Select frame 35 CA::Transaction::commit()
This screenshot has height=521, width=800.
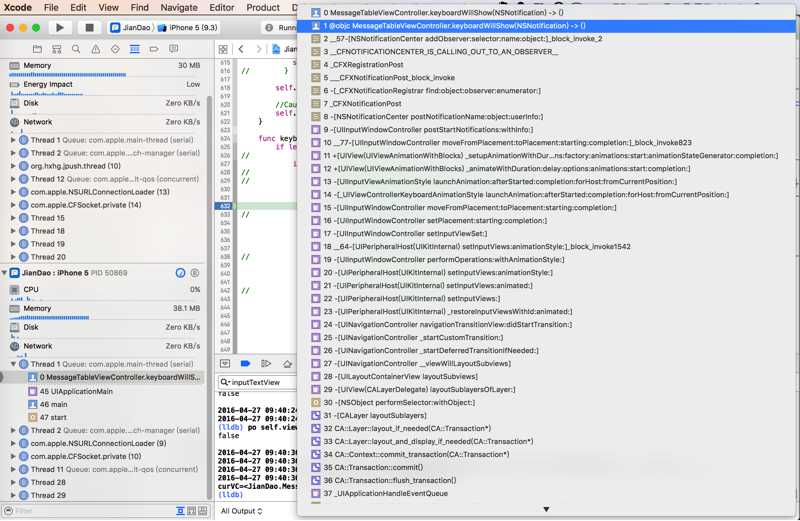pos(546,467)
